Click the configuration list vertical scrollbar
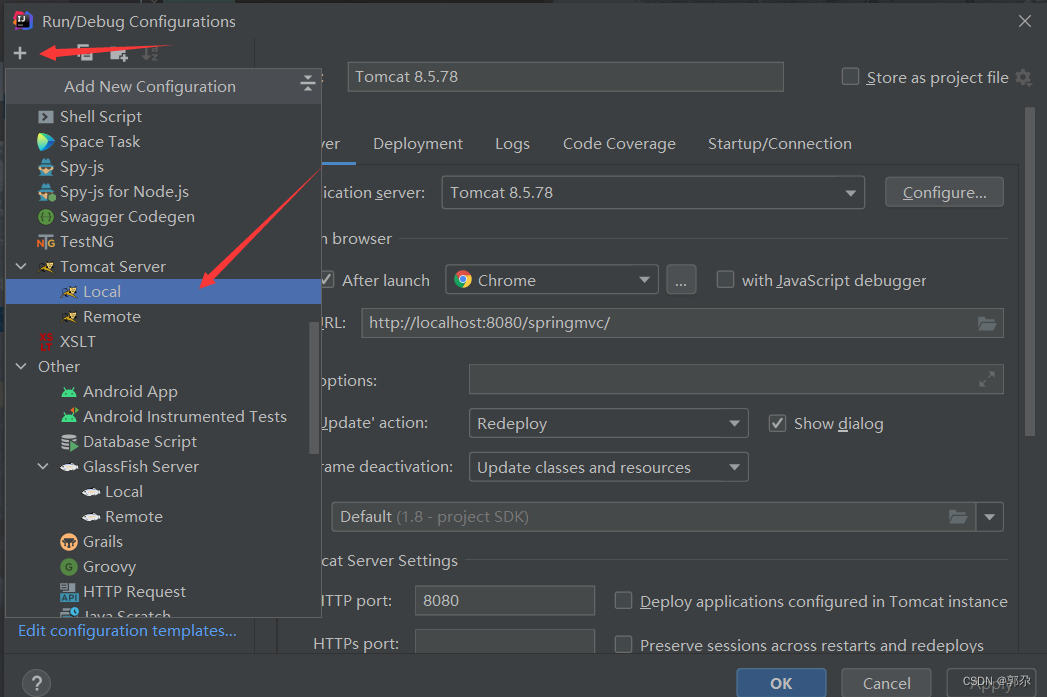 (x=315, y=387)
